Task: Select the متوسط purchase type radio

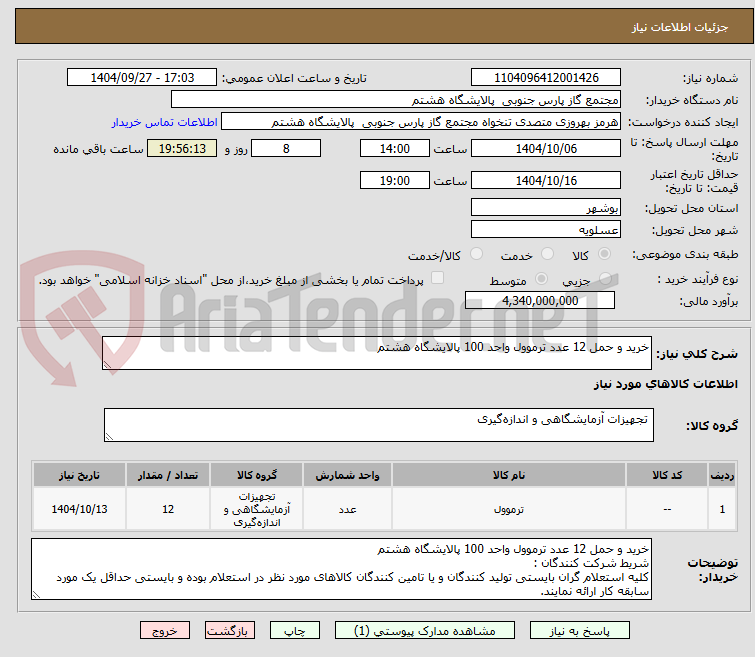Action: point(541,278)
